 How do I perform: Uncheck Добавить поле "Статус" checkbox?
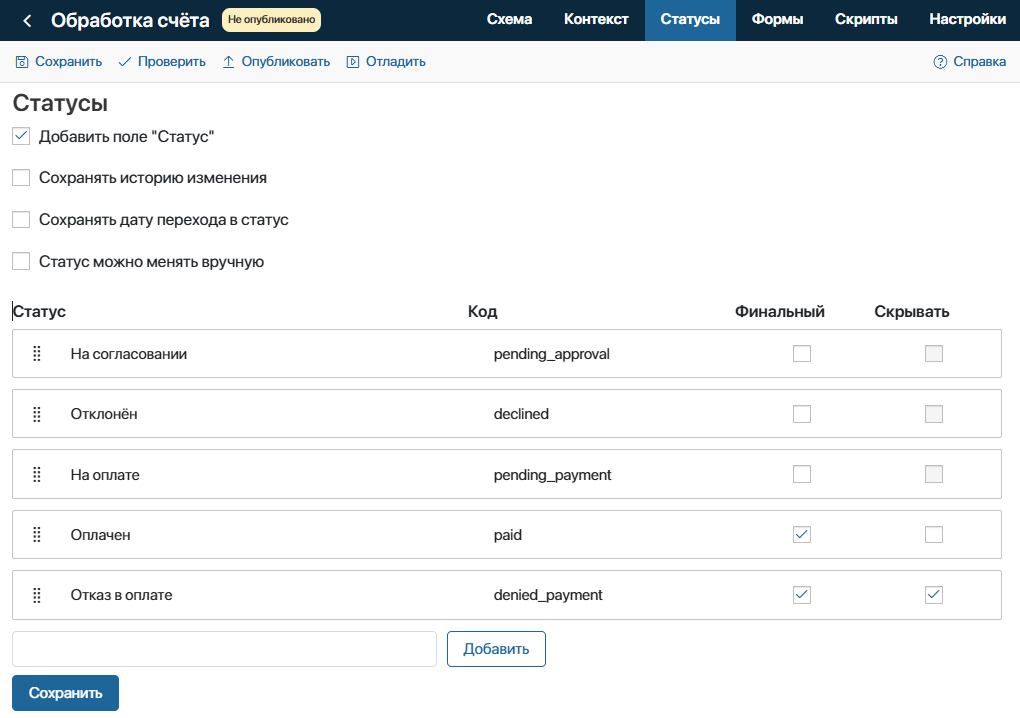[x=21, y=136]
